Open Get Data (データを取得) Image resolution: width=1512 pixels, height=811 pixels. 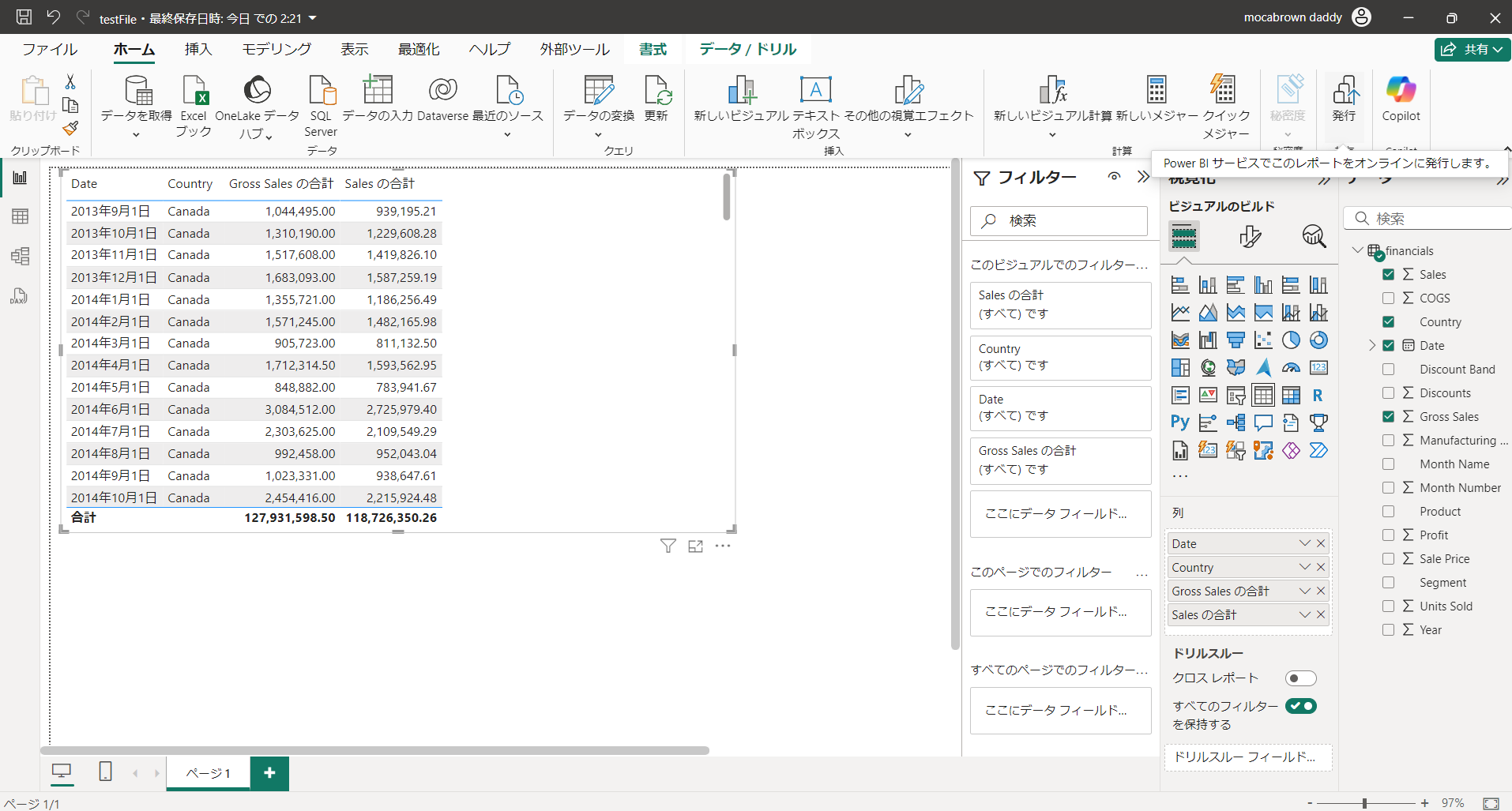[137, 107]
